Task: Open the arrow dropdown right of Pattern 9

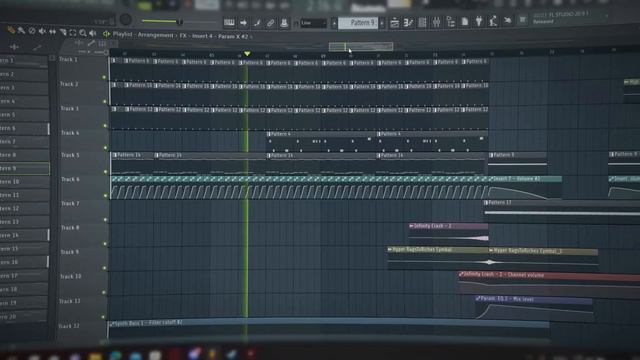Action: [x=382, y=23]
